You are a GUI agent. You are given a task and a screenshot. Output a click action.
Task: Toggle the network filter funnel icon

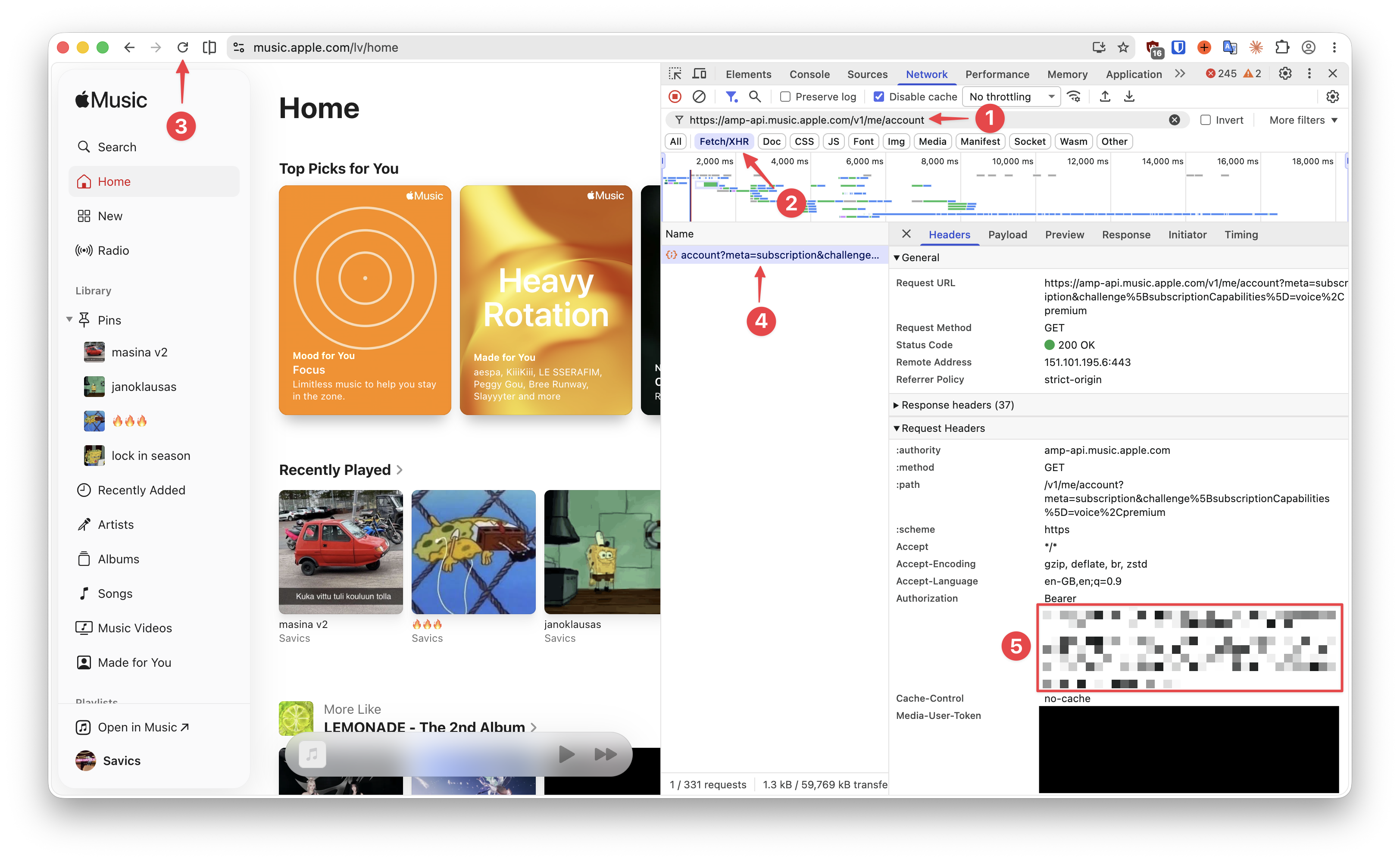(731, 97)
